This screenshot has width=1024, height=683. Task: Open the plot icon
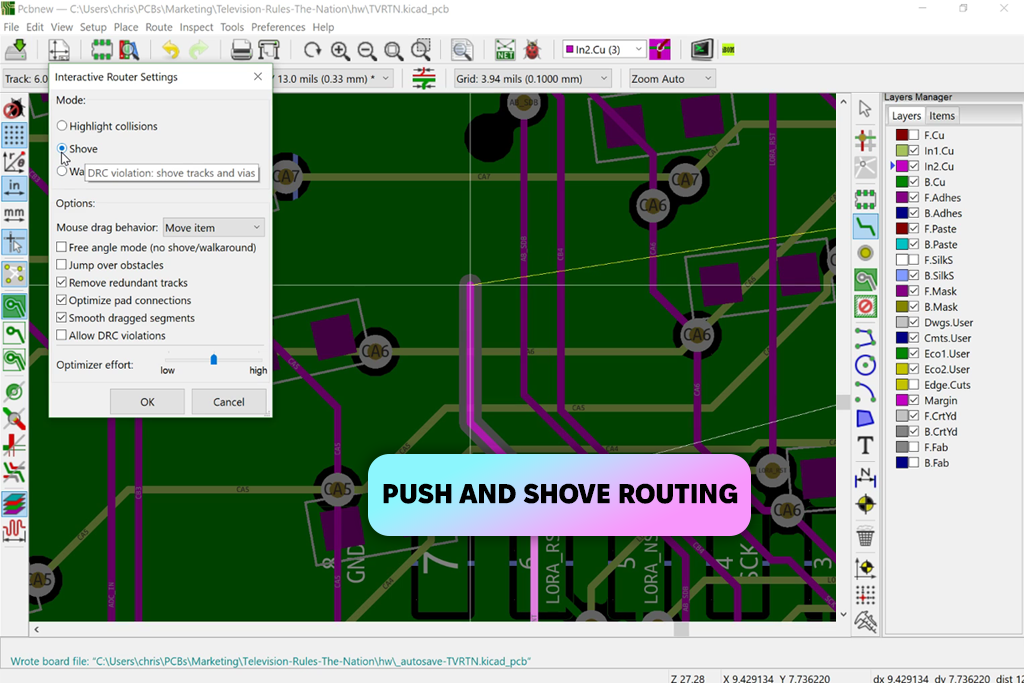268,50
